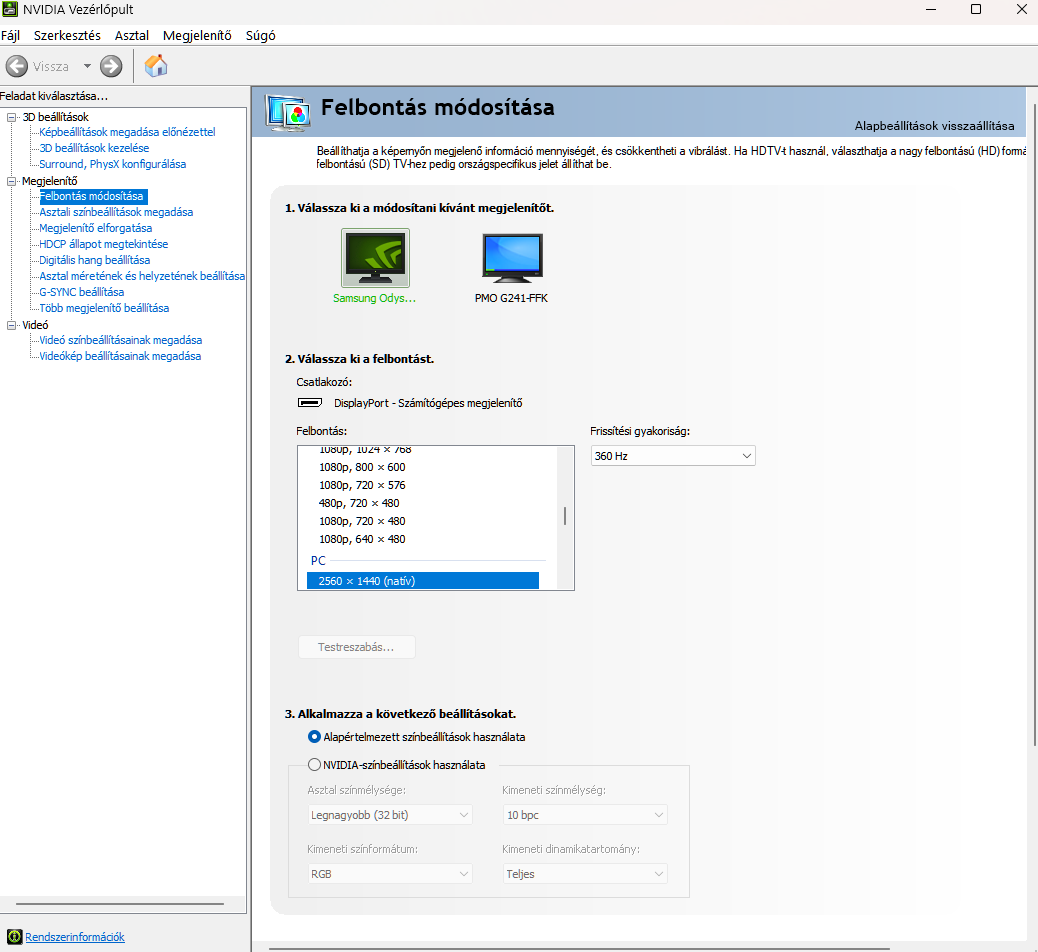Select the PMO G241-FFK monitor icon
Screen dimensions: 1038x952
pos(512,258)
